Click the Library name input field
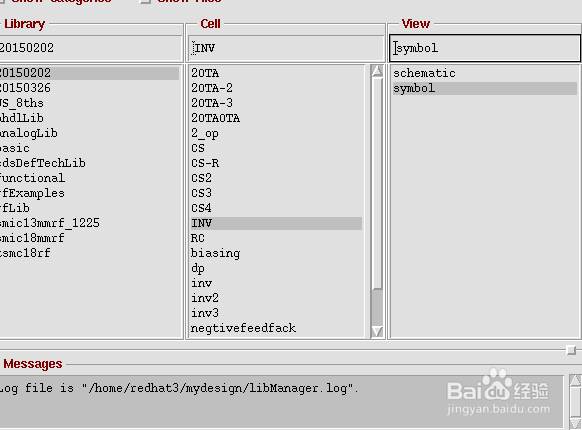The width and height of the screenshot is (582, 430). [91, 48]
